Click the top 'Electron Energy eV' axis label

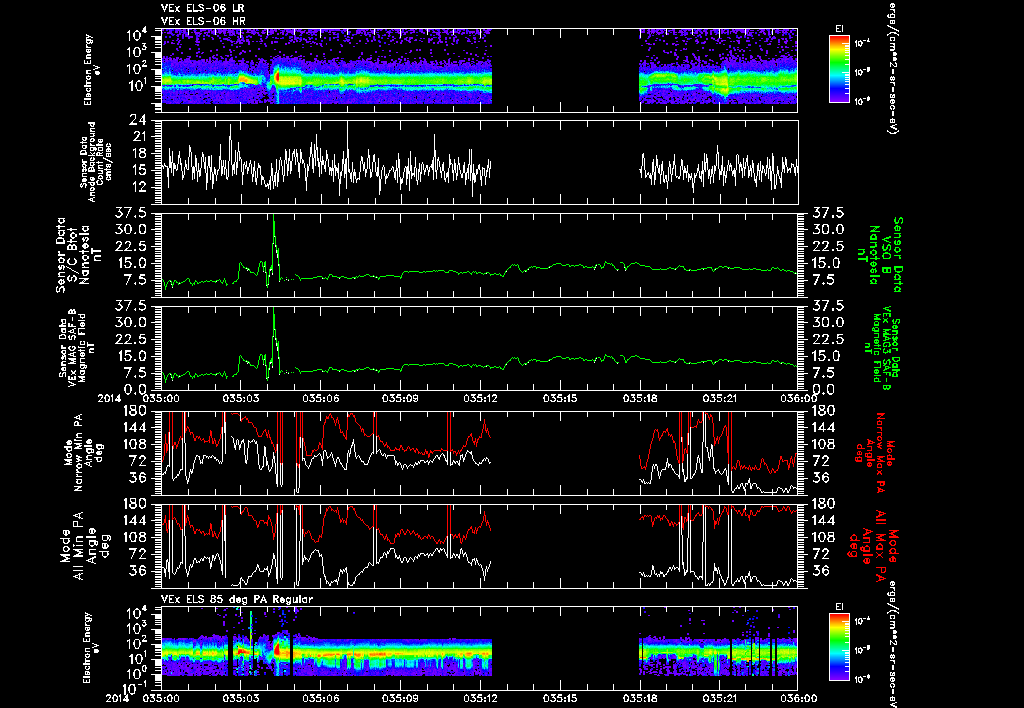(x=92, y=69)
